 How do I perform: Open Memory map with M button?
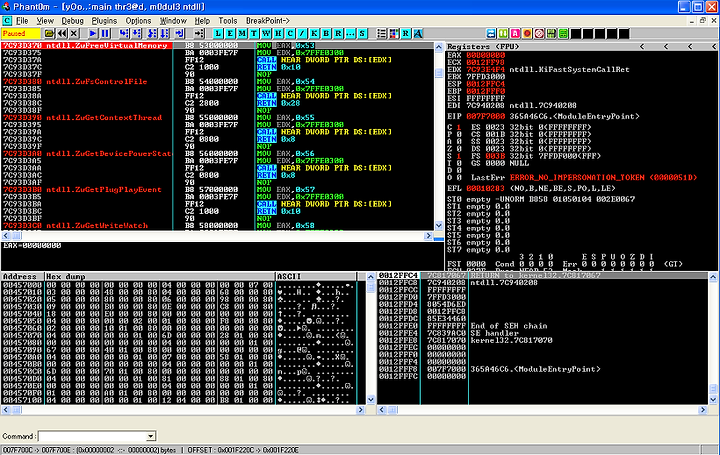242,34
